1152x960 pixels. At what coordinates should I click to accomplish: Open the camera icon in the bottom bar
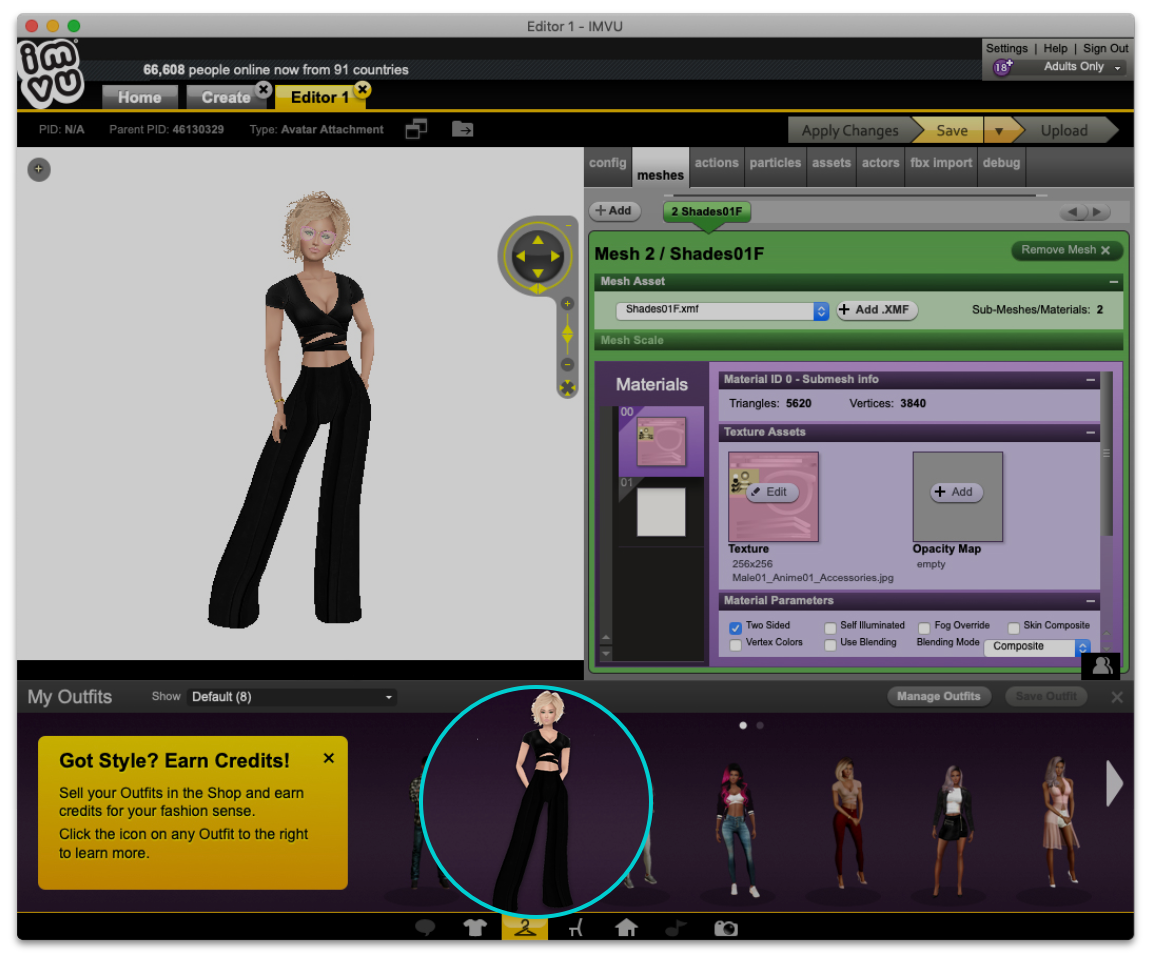click(x=726, y=928)
